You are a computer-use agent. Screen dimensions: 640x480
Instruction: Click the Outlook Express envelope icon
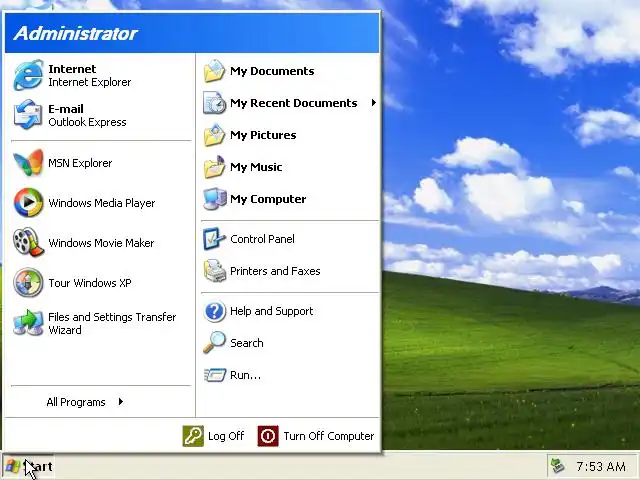point(28,115)
